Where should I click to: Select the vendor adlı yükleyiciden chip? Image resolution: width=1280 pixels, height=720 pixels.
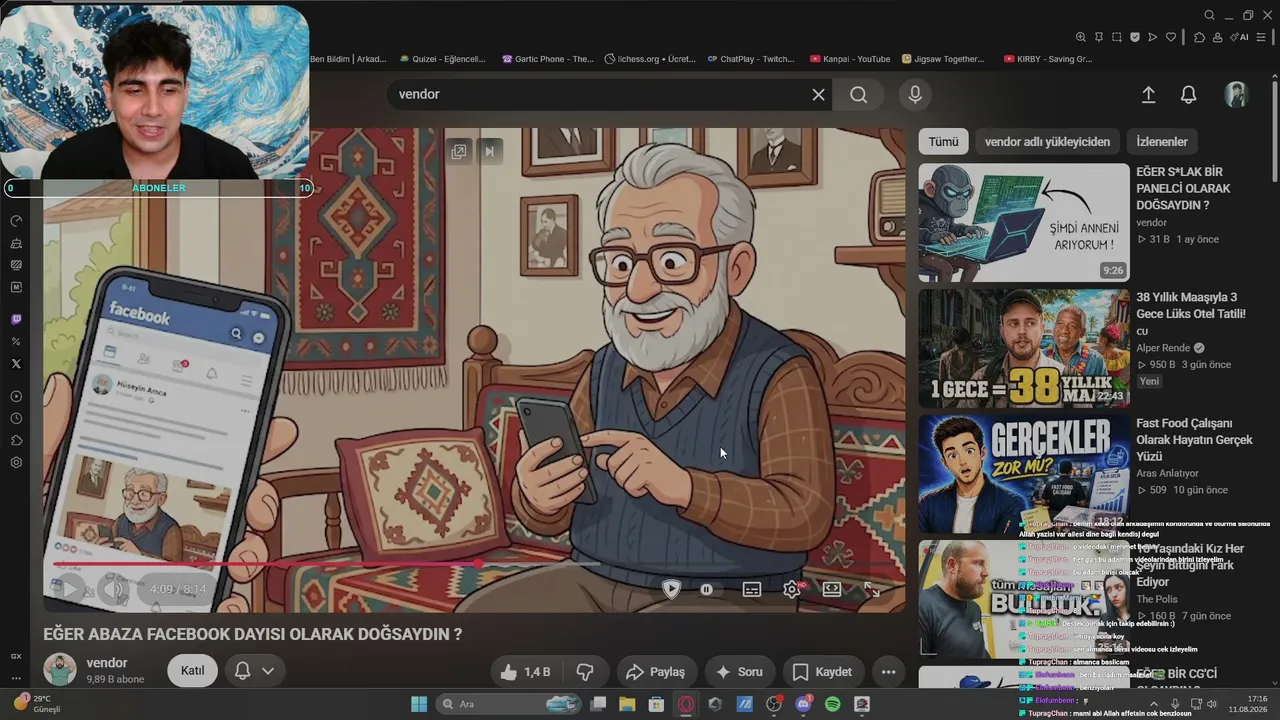pos(1047,142)
